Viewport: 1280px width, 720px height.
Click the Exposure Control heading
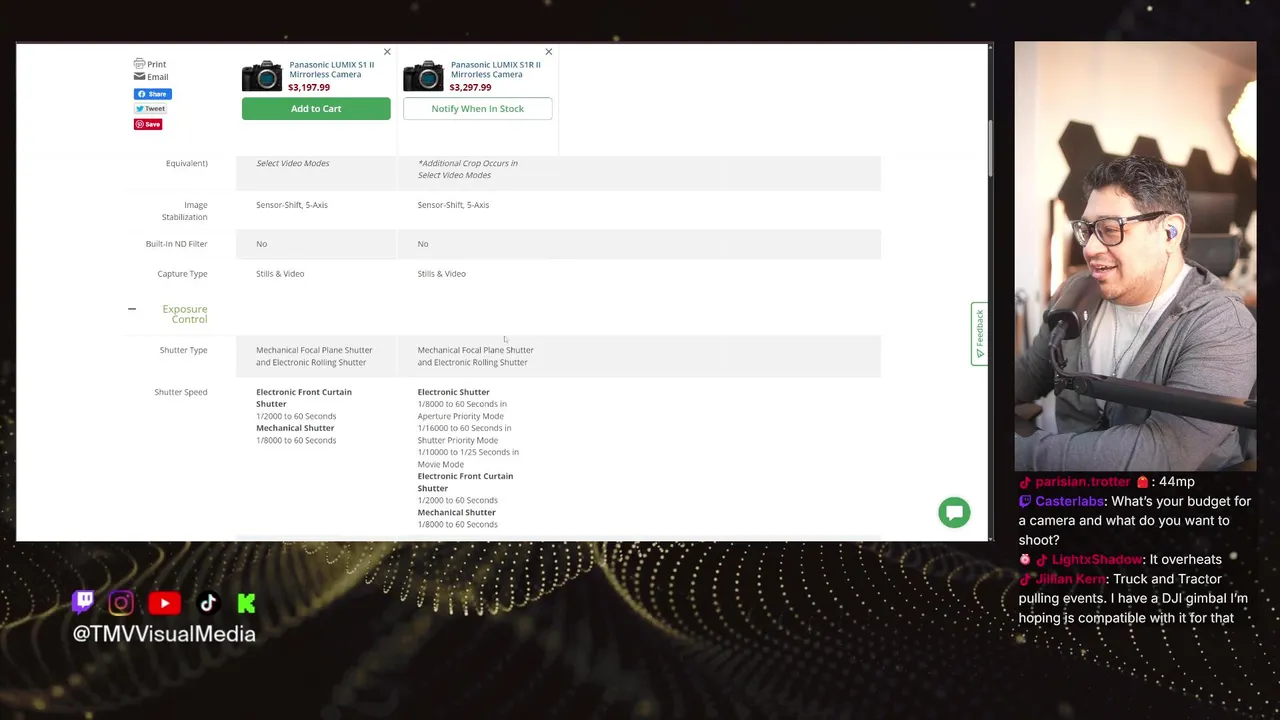pos(185,314)
